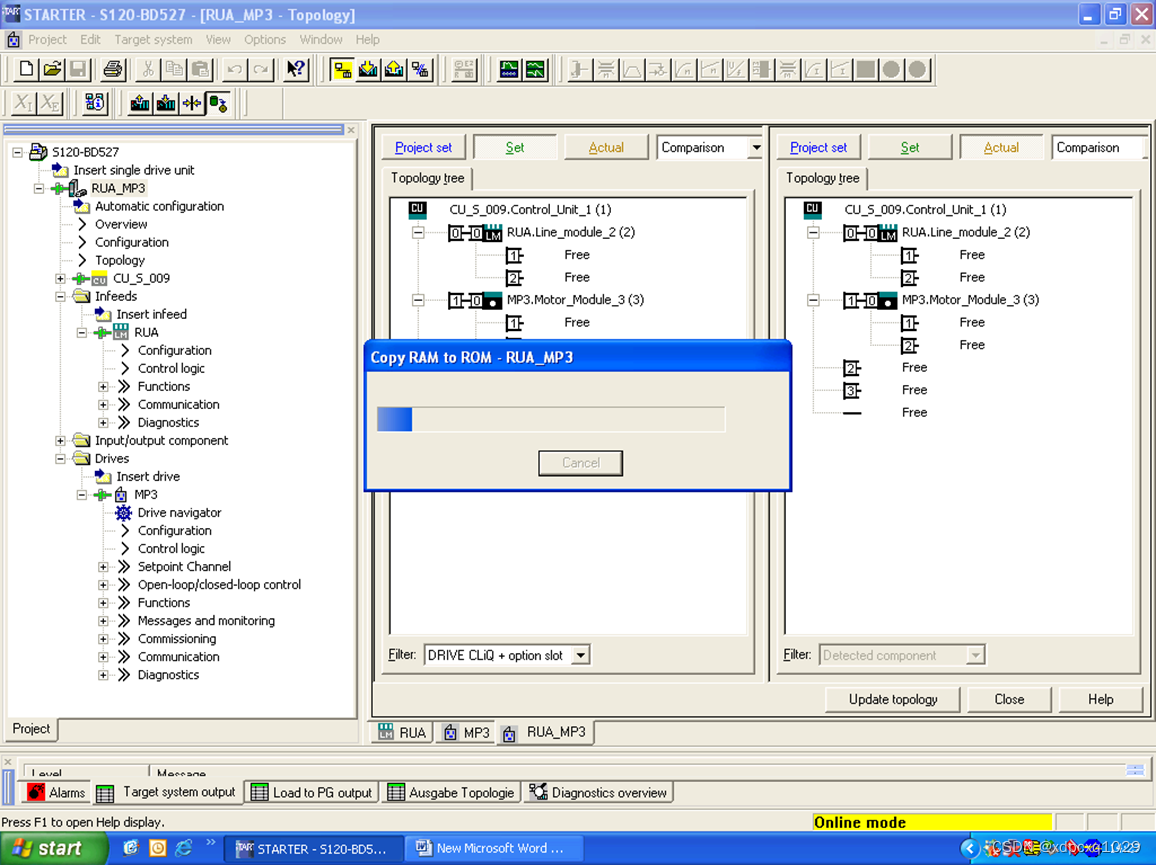Open the device trace oscilloscope icon
The width and height of the screenshot is (1156, 865).
509,69
